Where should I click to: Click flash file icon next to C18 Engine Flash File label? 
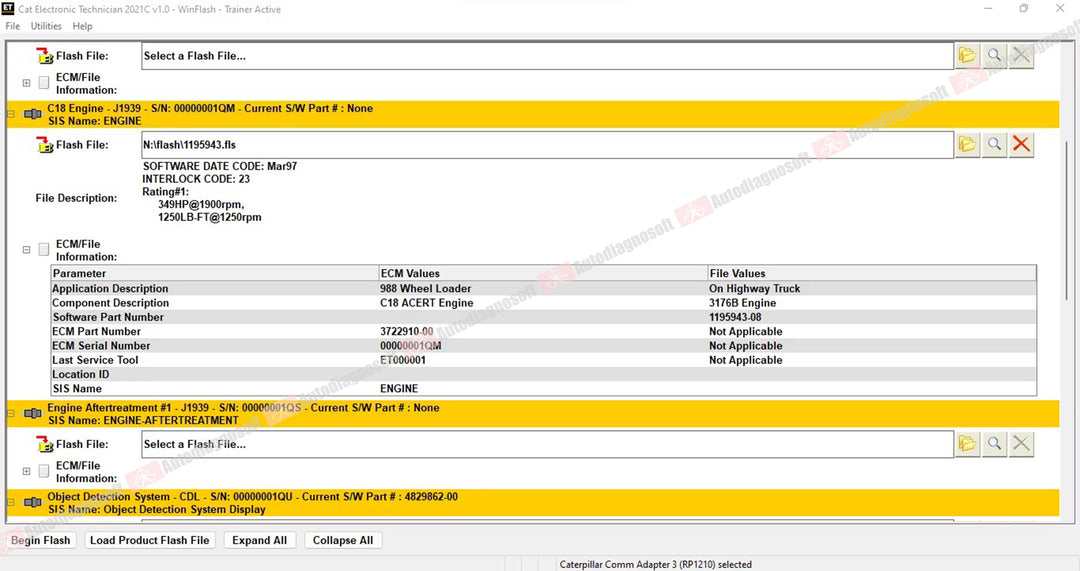coord(44,145)
